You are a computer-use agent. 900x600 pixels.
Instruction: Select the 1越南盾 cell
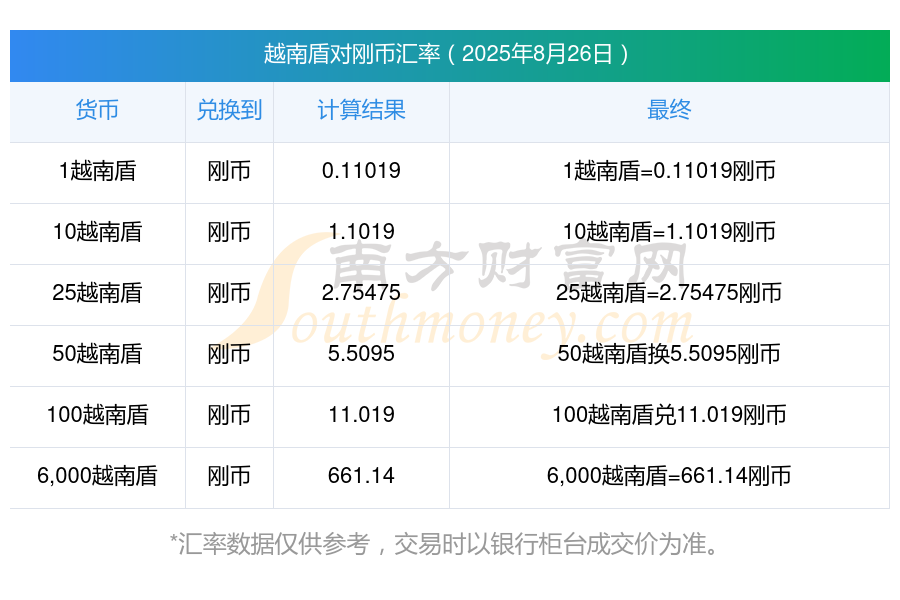tap(97, 171)
